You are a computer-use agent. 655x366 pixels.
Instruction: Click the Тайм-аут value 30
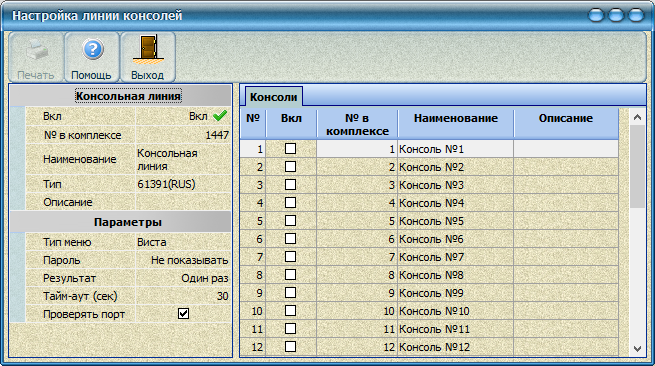(x=183, y=296)
